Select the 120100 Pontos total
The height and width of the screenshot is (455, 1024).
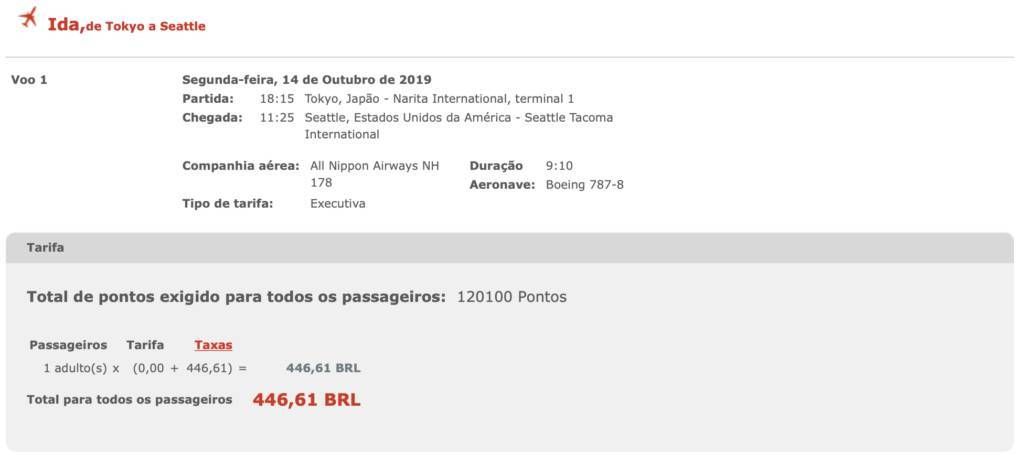[512, 297]
